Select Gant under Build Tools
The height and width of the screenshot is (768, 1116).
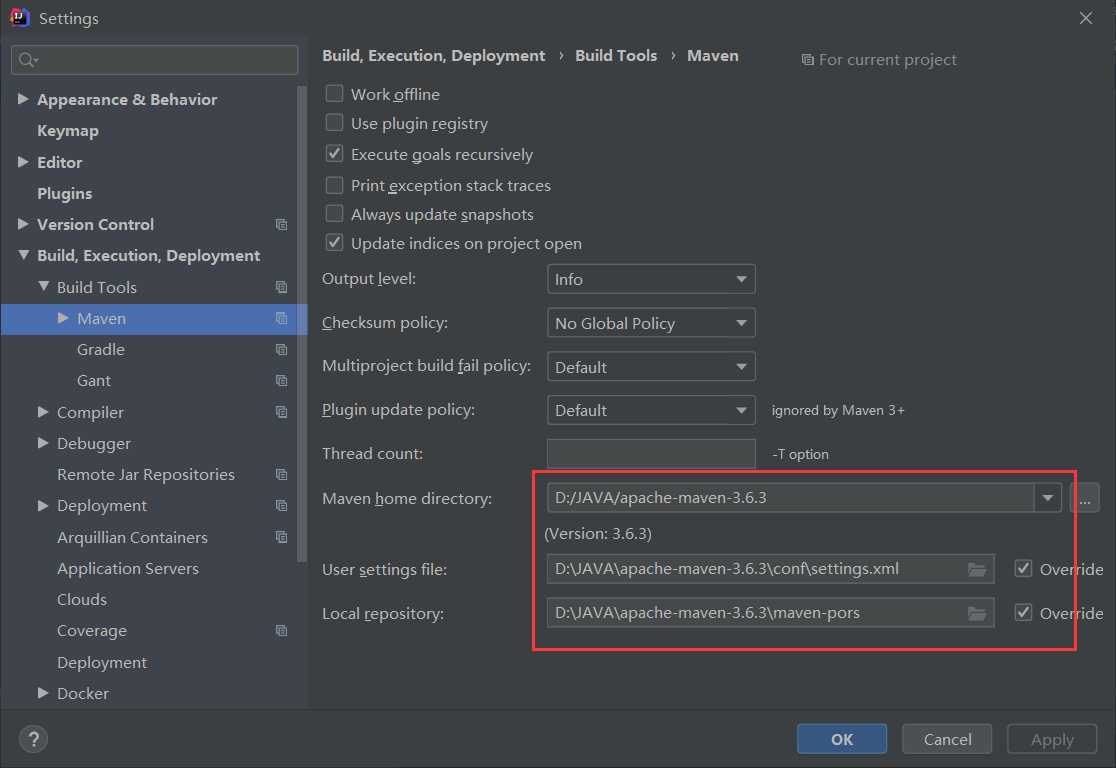click(93, 381)
